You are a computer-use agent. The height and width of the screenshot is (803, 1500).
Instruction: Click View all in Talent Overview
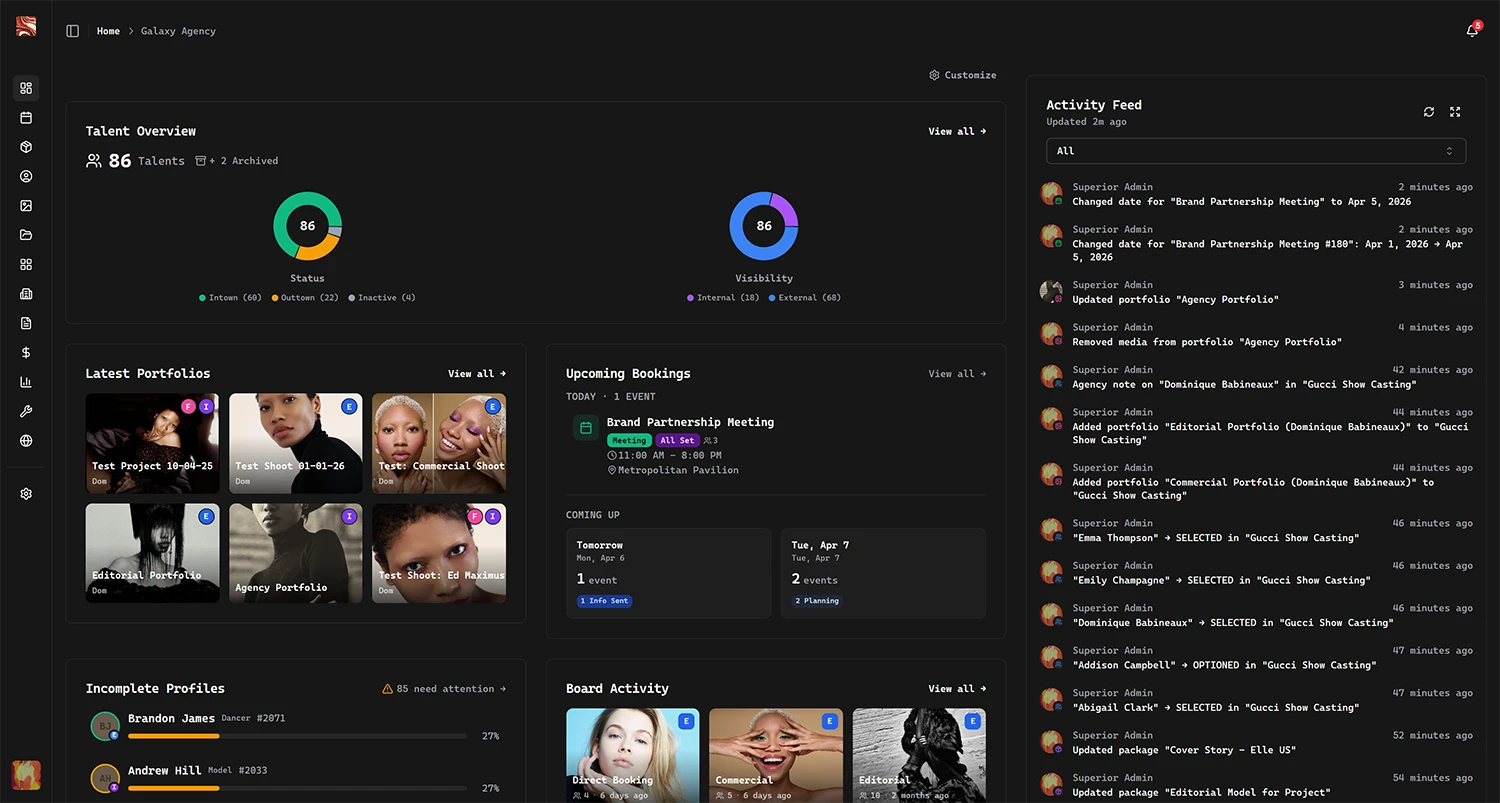coord(957,131)
